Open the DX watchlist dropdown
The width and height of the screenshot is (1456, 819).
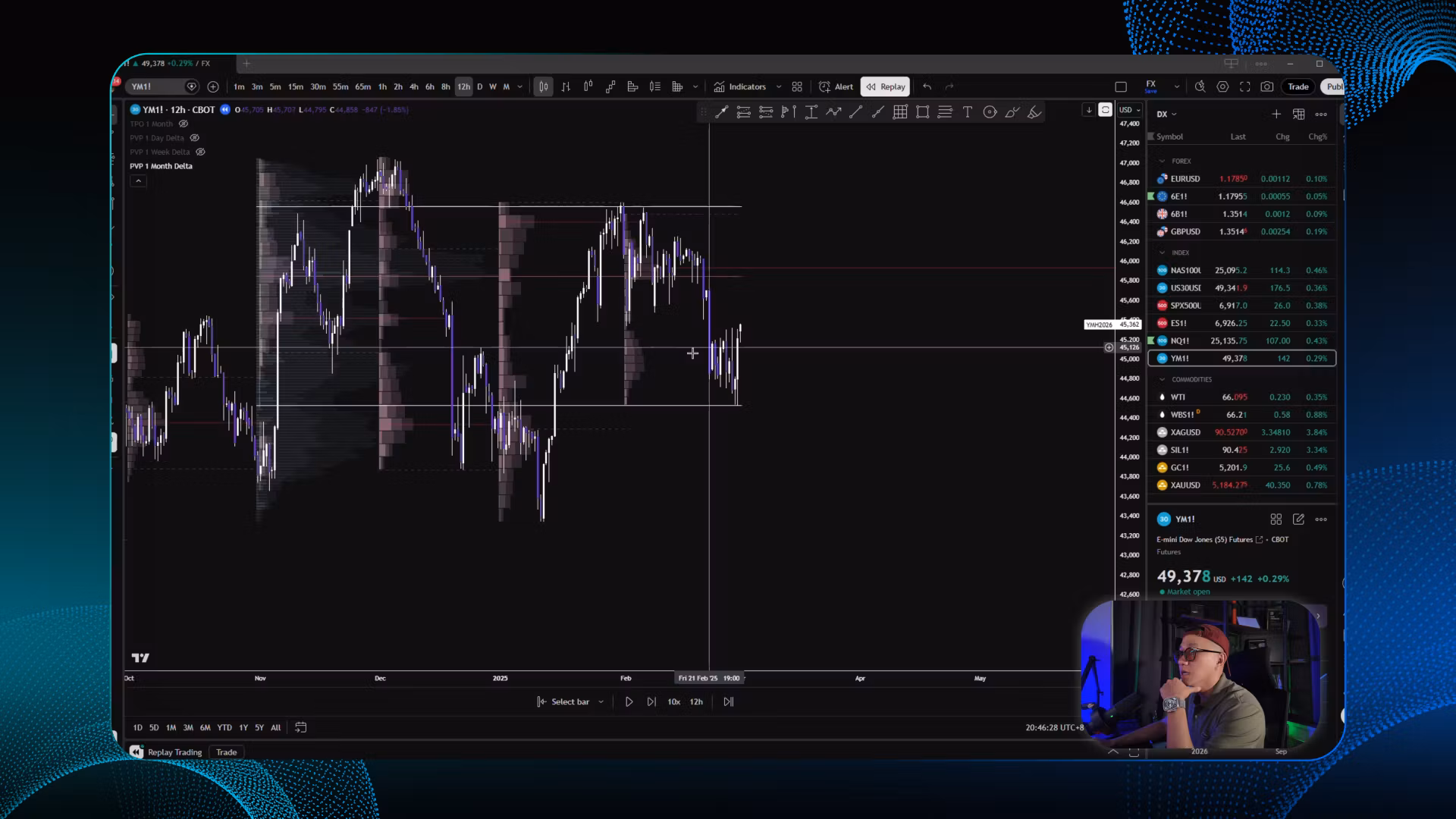pos(1167,114)
